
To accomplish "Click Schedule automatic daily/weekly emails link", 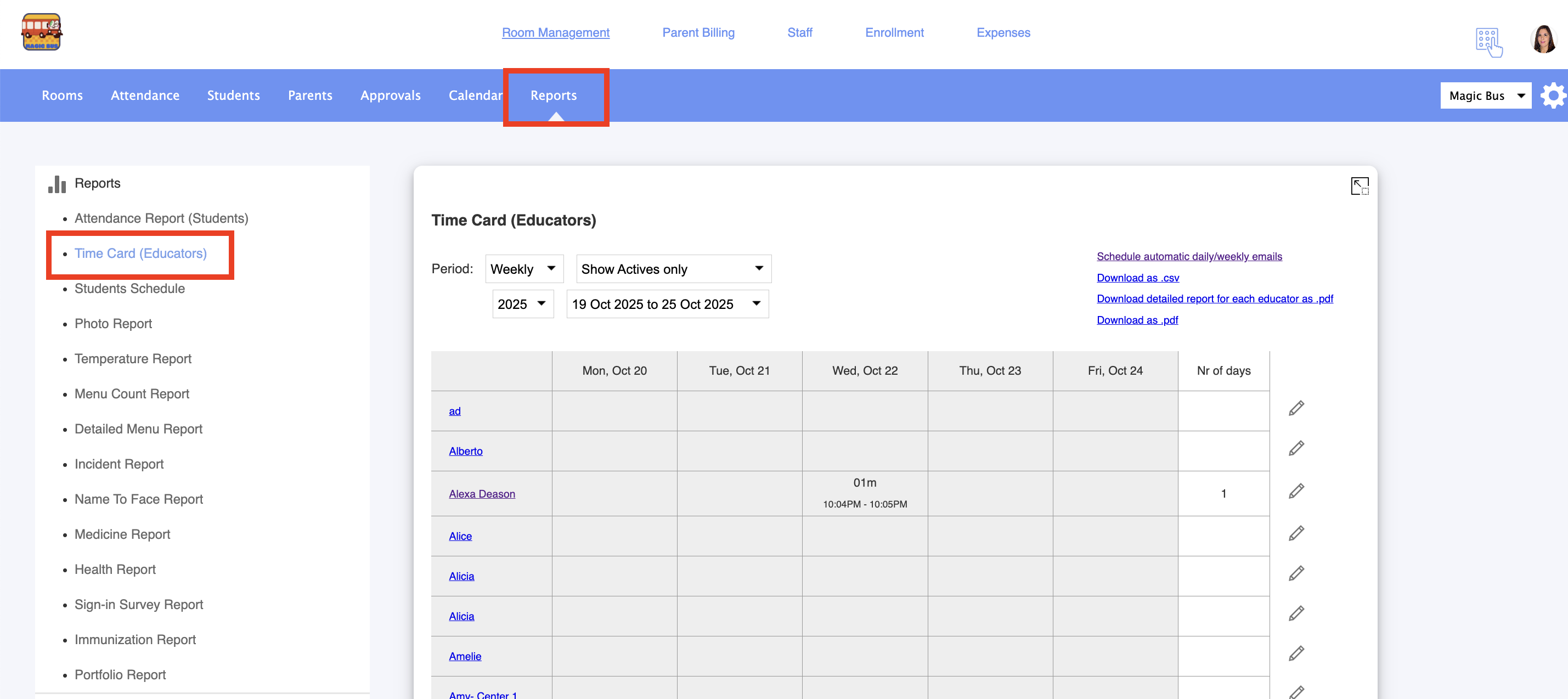I will coord(1189,257).
